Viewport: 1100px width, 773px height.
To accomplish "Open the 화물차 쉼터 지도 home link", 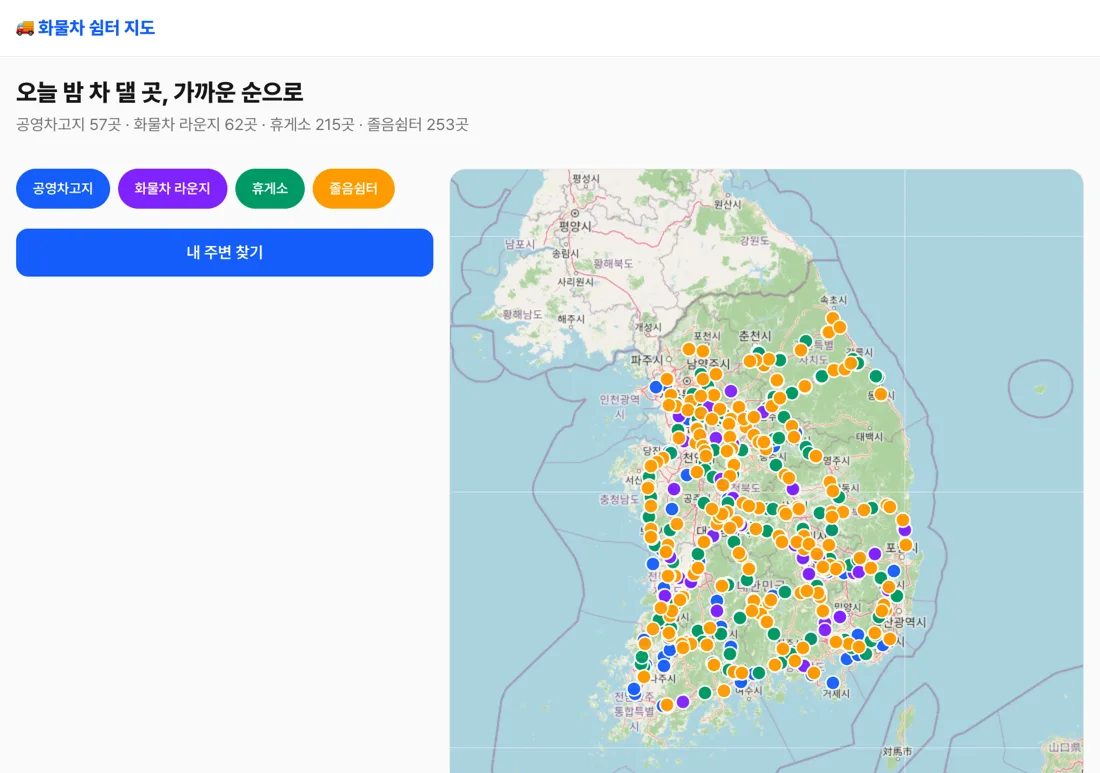I will 85,27.
